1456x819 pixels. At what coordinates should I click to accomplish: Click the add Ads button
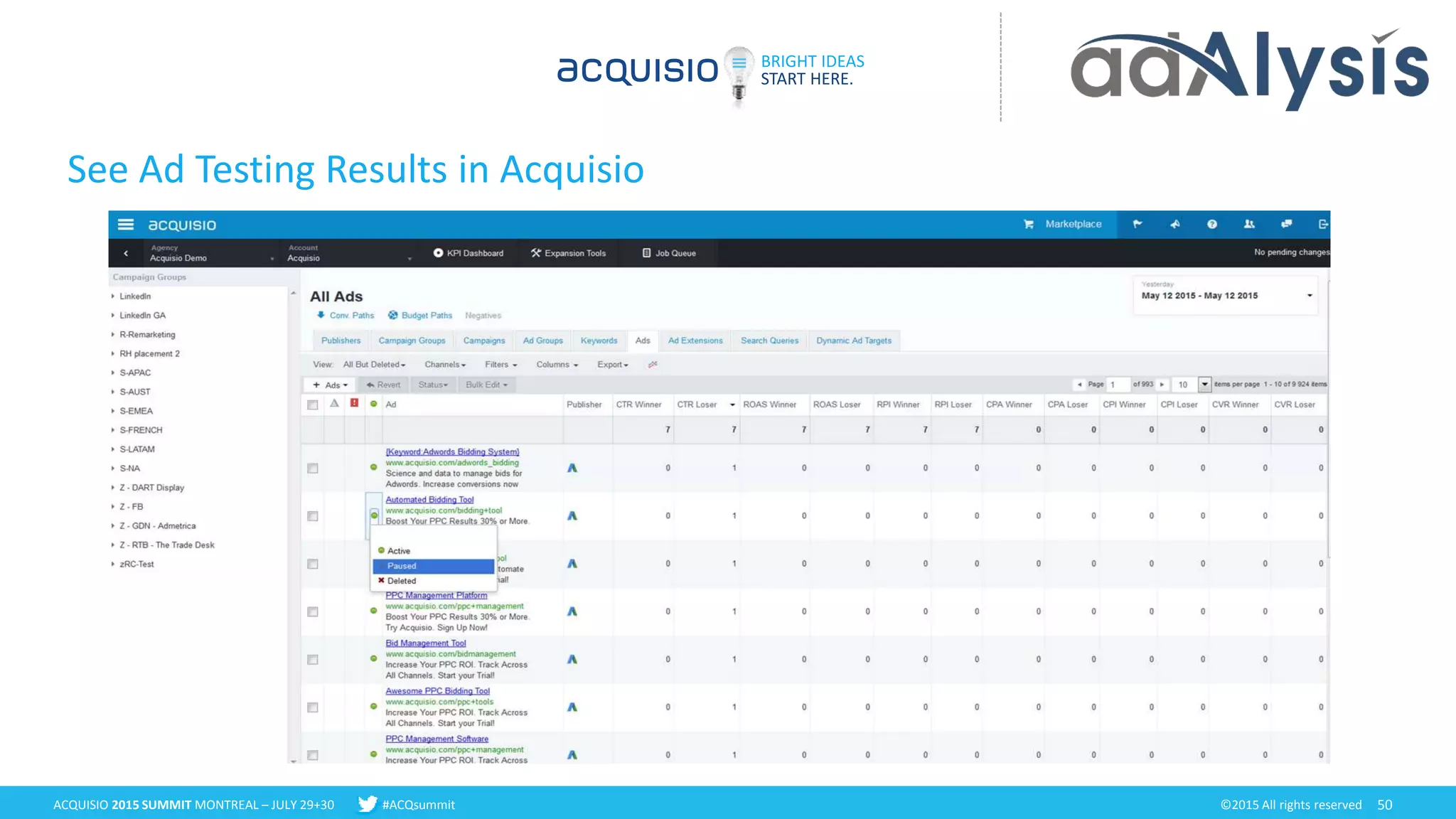(x=330, y=385)
